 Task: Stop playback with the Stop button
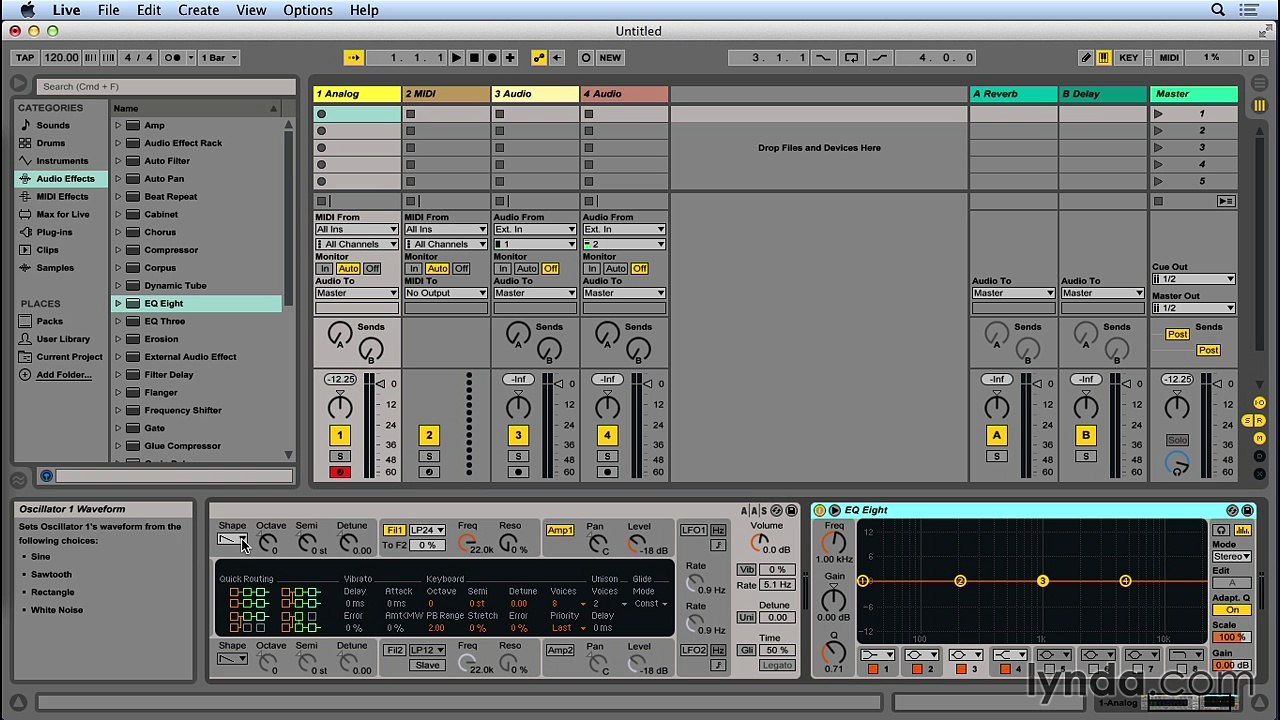(474, 58)
